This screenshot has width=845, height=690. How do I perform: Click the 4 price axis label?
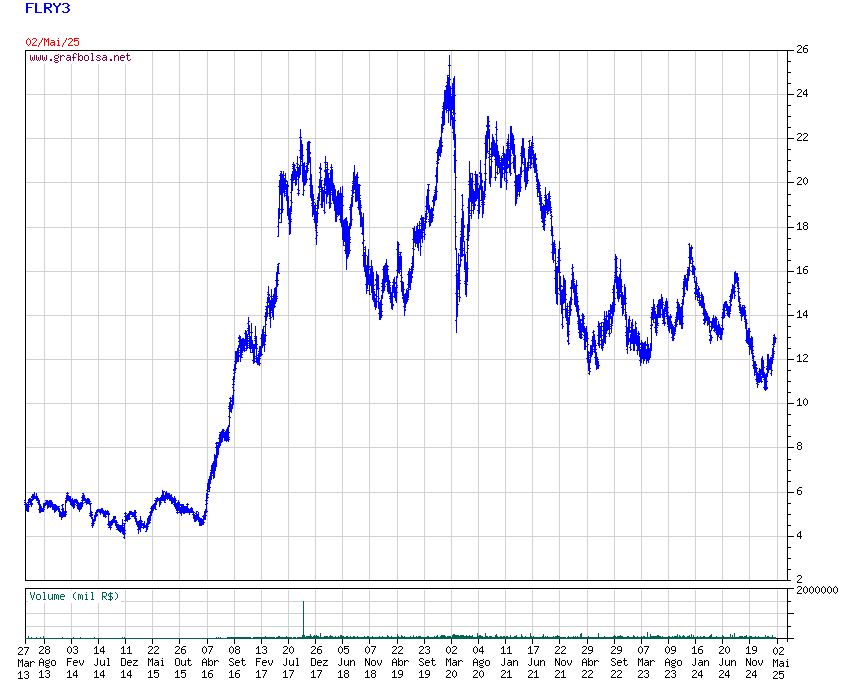(x=799, y=536)
